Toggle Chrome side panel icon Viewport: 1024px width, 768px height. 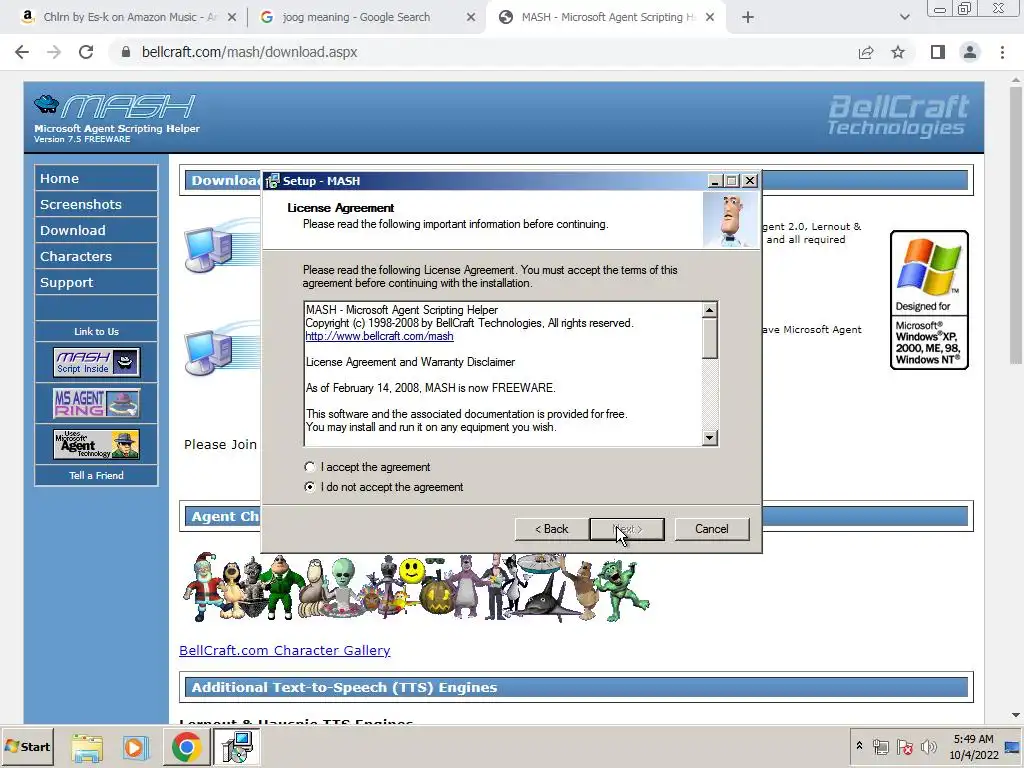(938, 52)
